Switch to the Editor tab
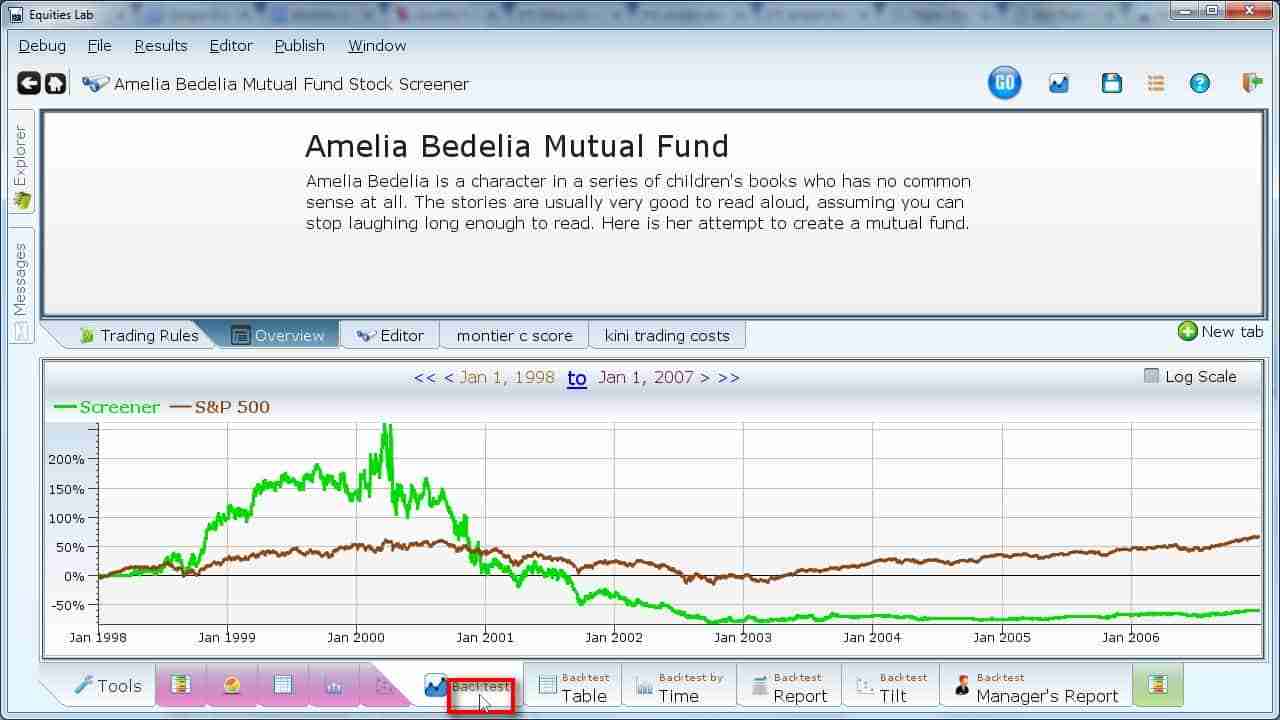1280x720 pixels. click(x=390, y=335)
